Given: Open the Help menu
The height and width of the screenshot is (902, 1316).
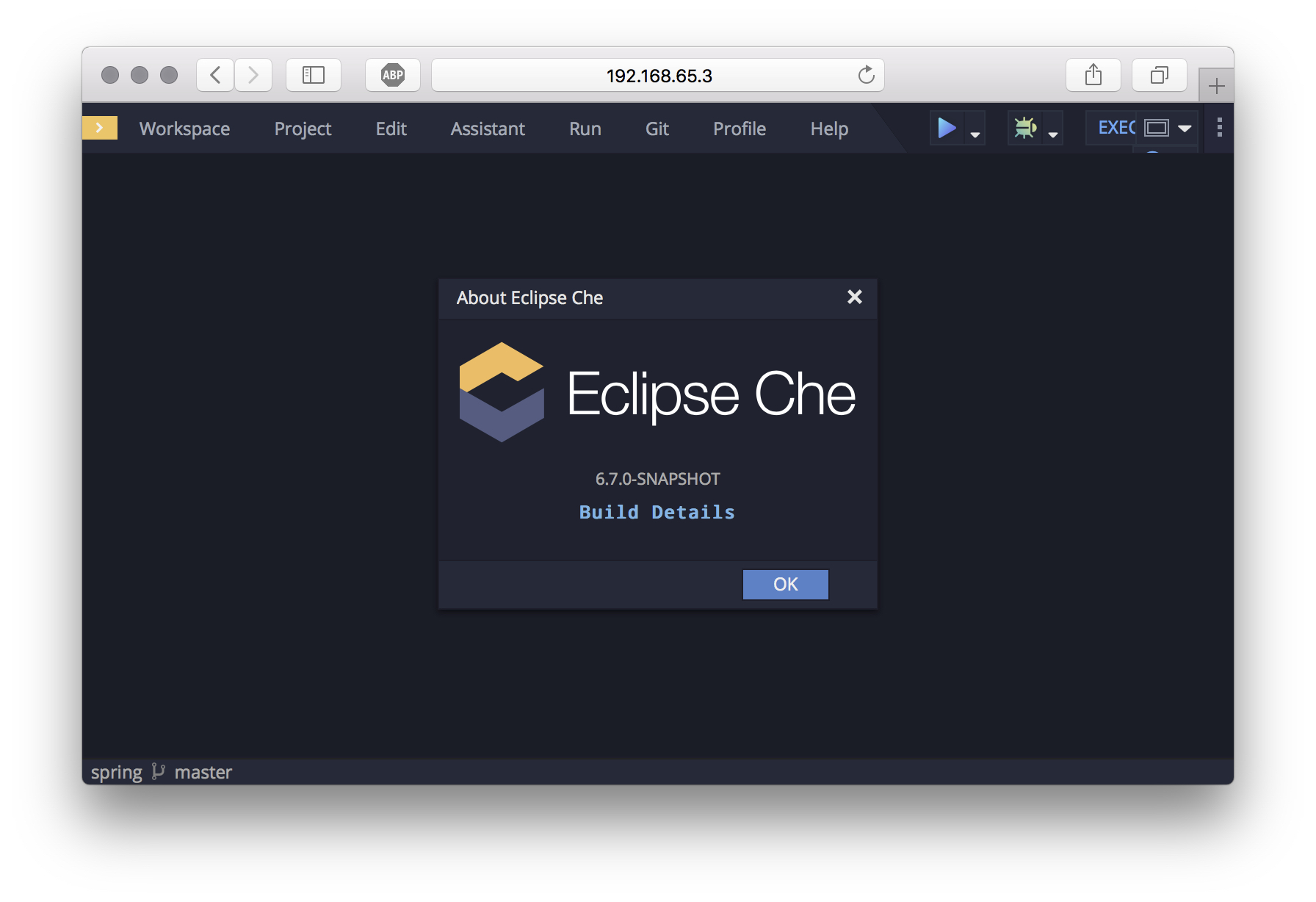Looking at the screenshot, I should (x=829, y=129).
